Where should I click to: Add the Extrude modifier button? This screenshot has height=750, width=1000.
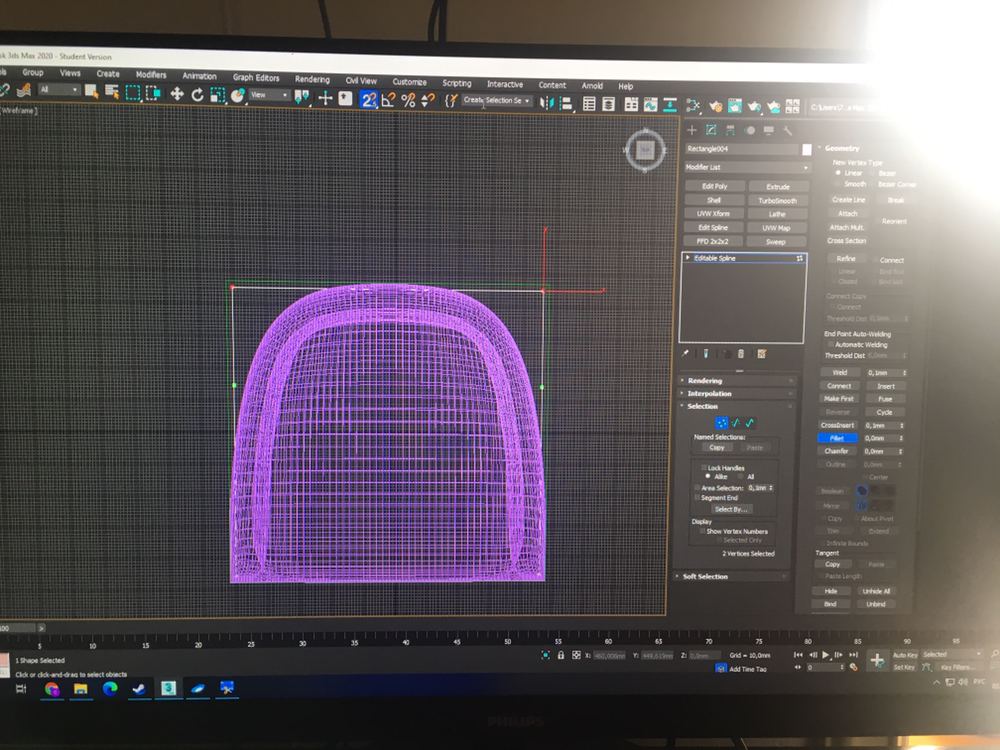pyautogui.click(x=778, y=187)
